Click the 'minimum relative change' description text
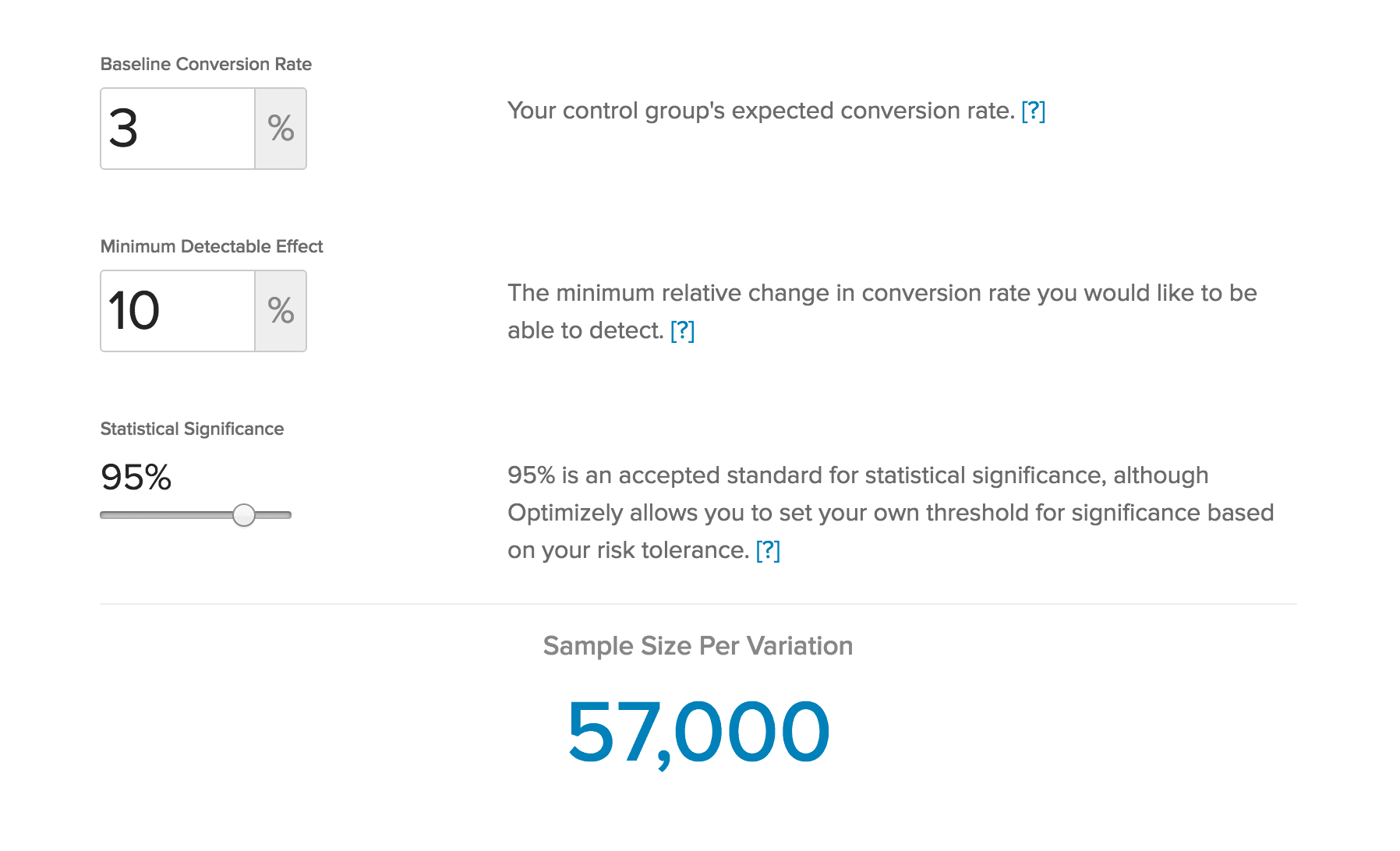1400x851 pixels. point(881,294)
